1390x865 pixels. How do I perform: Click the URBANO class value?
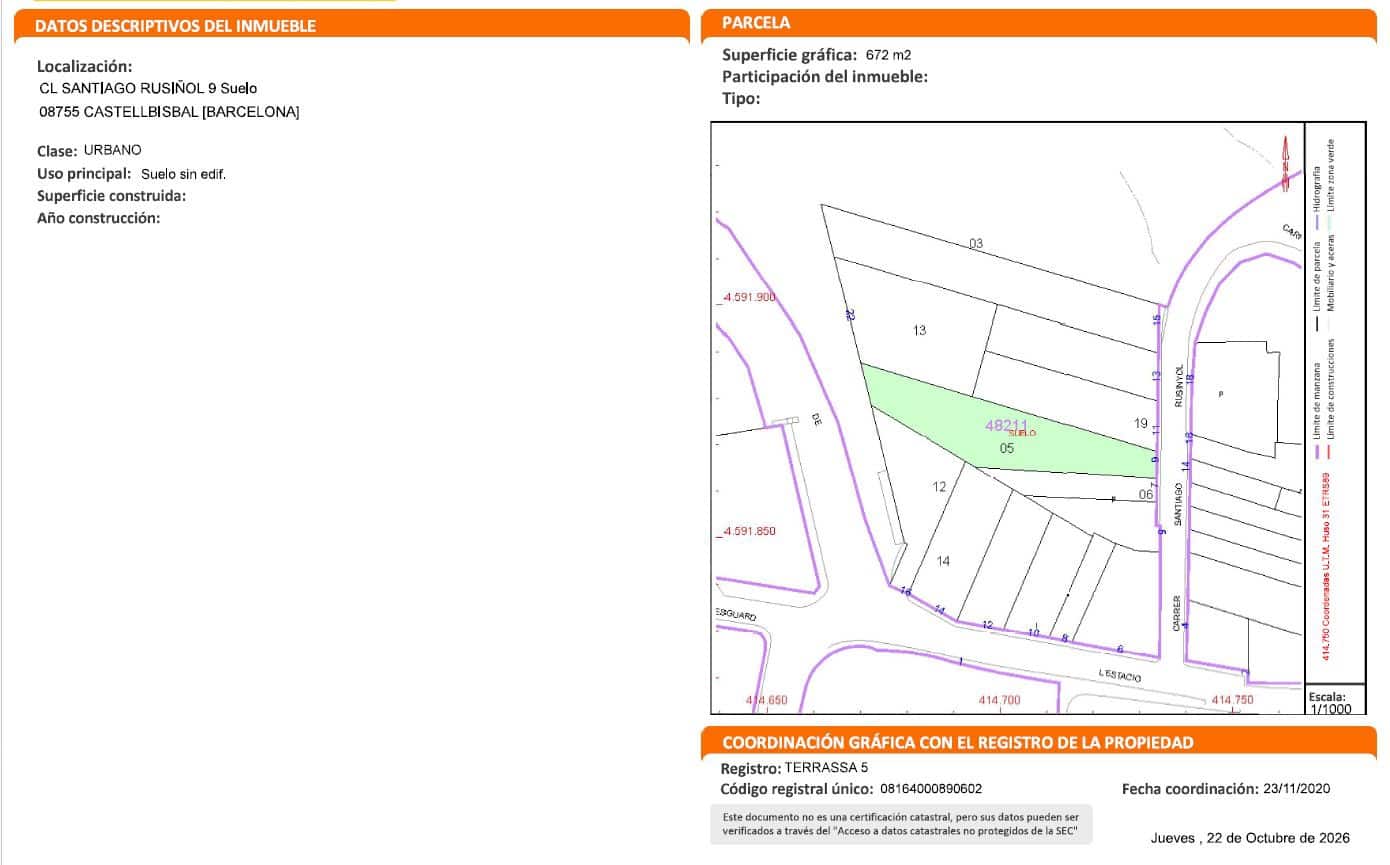113,150
